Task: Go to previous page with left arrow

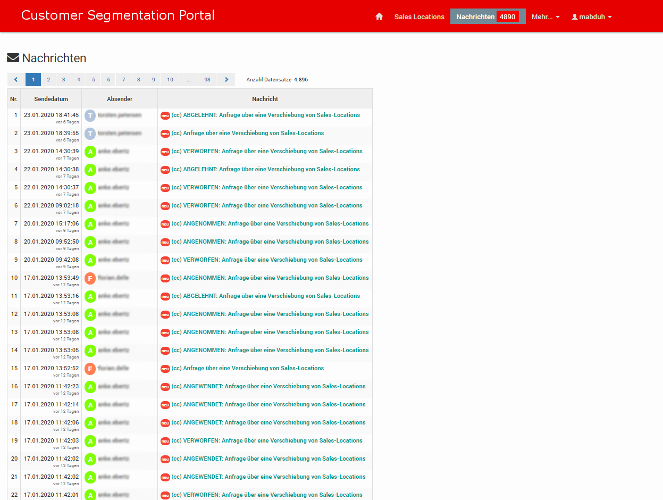Action: point(16,79)
